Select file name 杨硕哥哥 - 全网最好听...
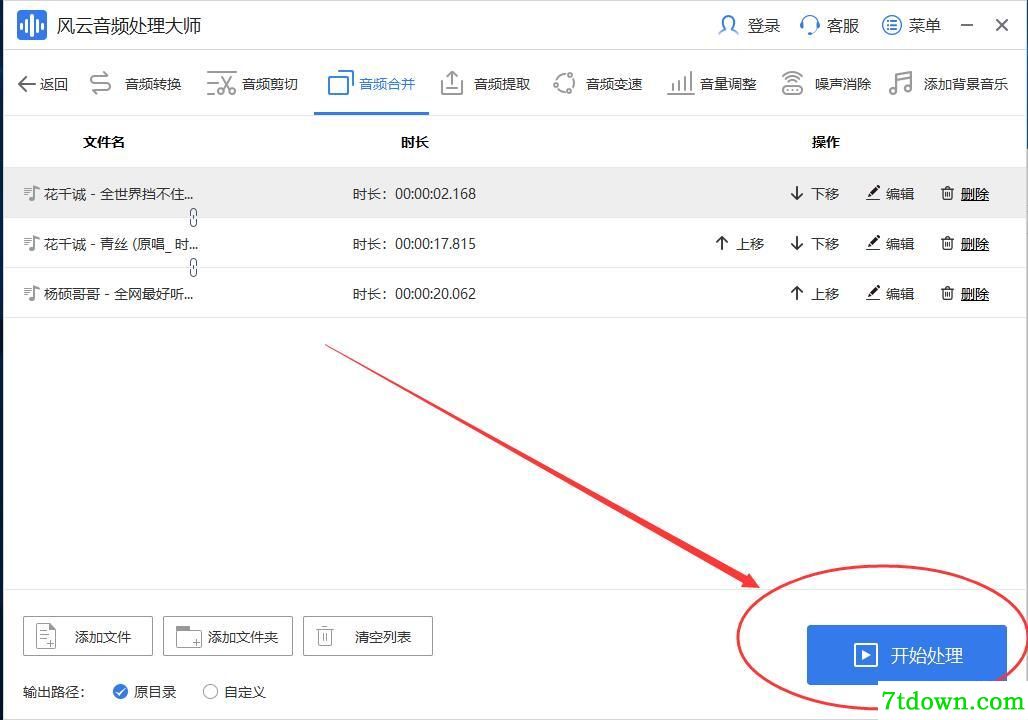Viewport: 1028px width, 720px height. click(x=119, y=293)
